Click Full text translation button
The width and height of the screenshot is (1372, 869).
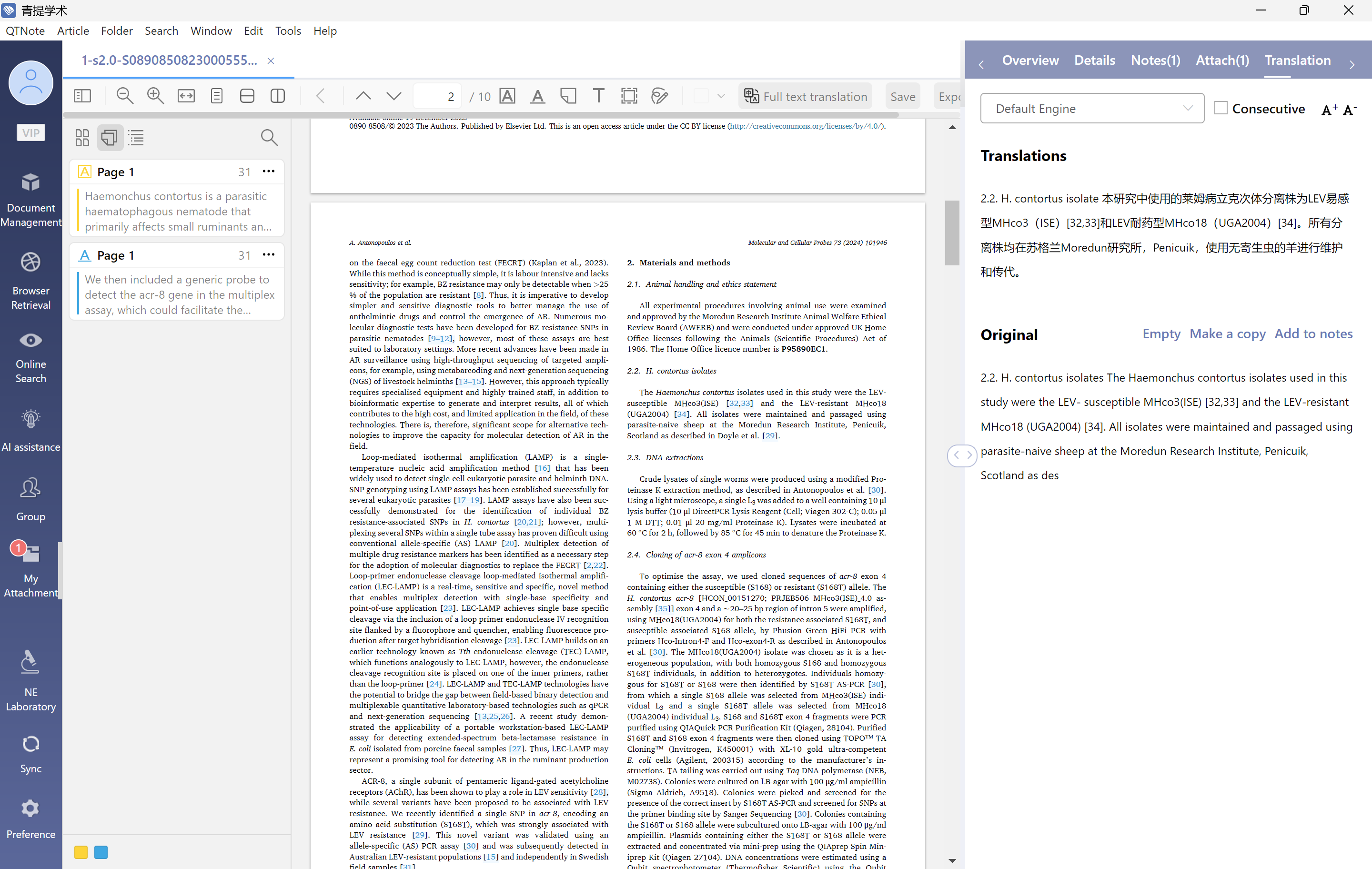[805, 96]
